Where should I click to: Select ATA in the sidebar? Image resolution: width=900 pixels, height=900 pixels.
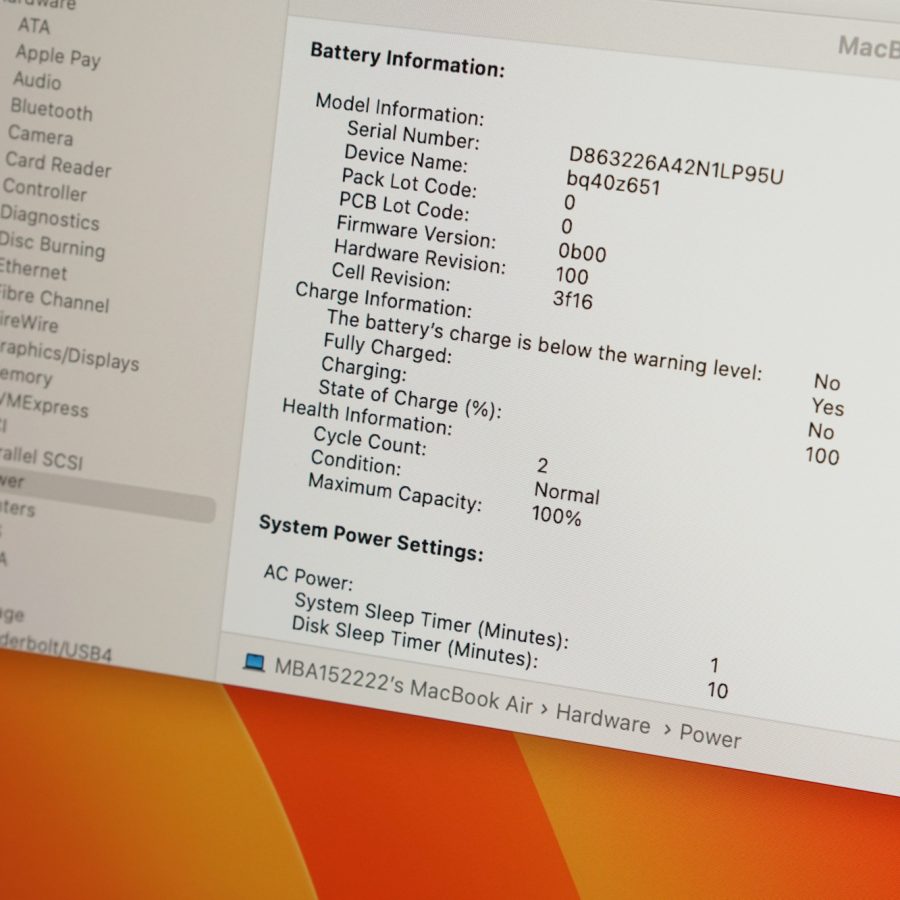tap(34, 26)
